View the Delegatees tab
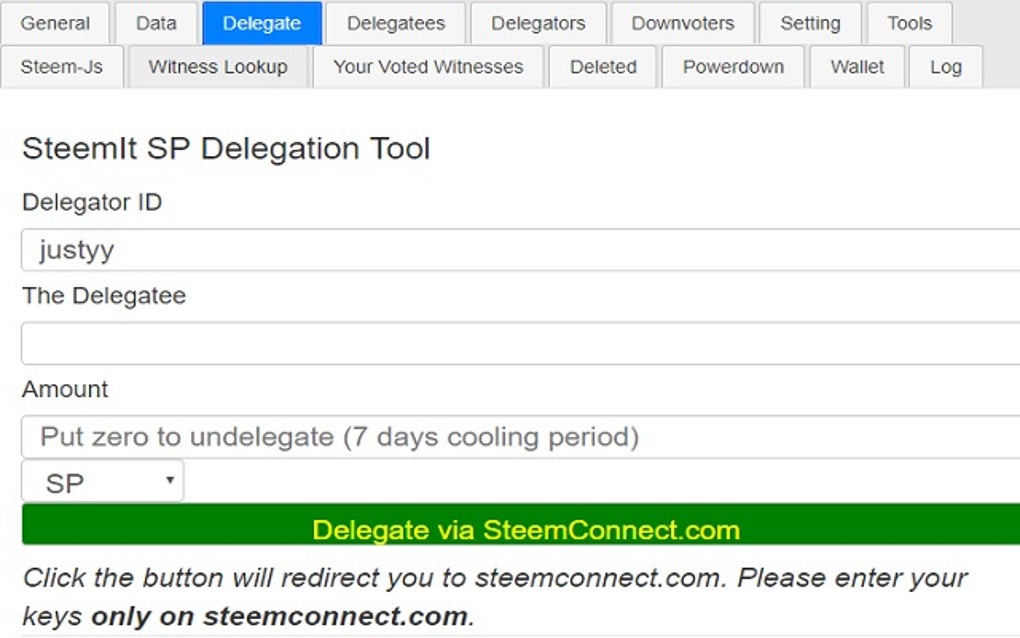The image size is (1020, 638). pos(393,23)
